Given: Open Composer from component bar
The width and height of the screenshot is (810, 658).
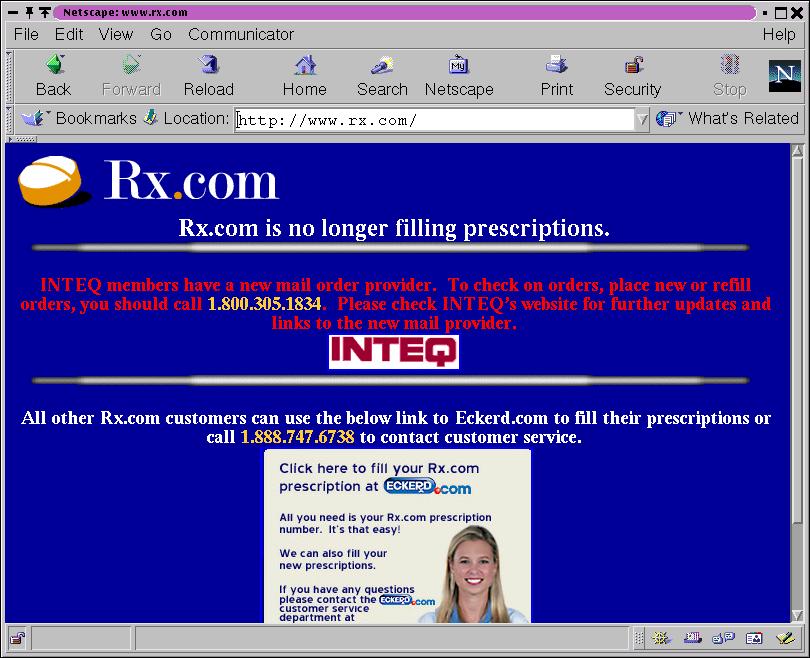Looking at the screenshot, I should (x=785, y=639).
